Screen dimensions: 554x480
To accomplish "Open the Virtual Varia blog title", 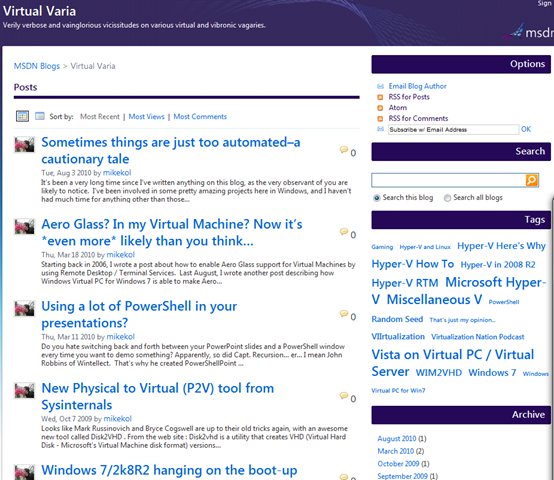I will point(39,11).
